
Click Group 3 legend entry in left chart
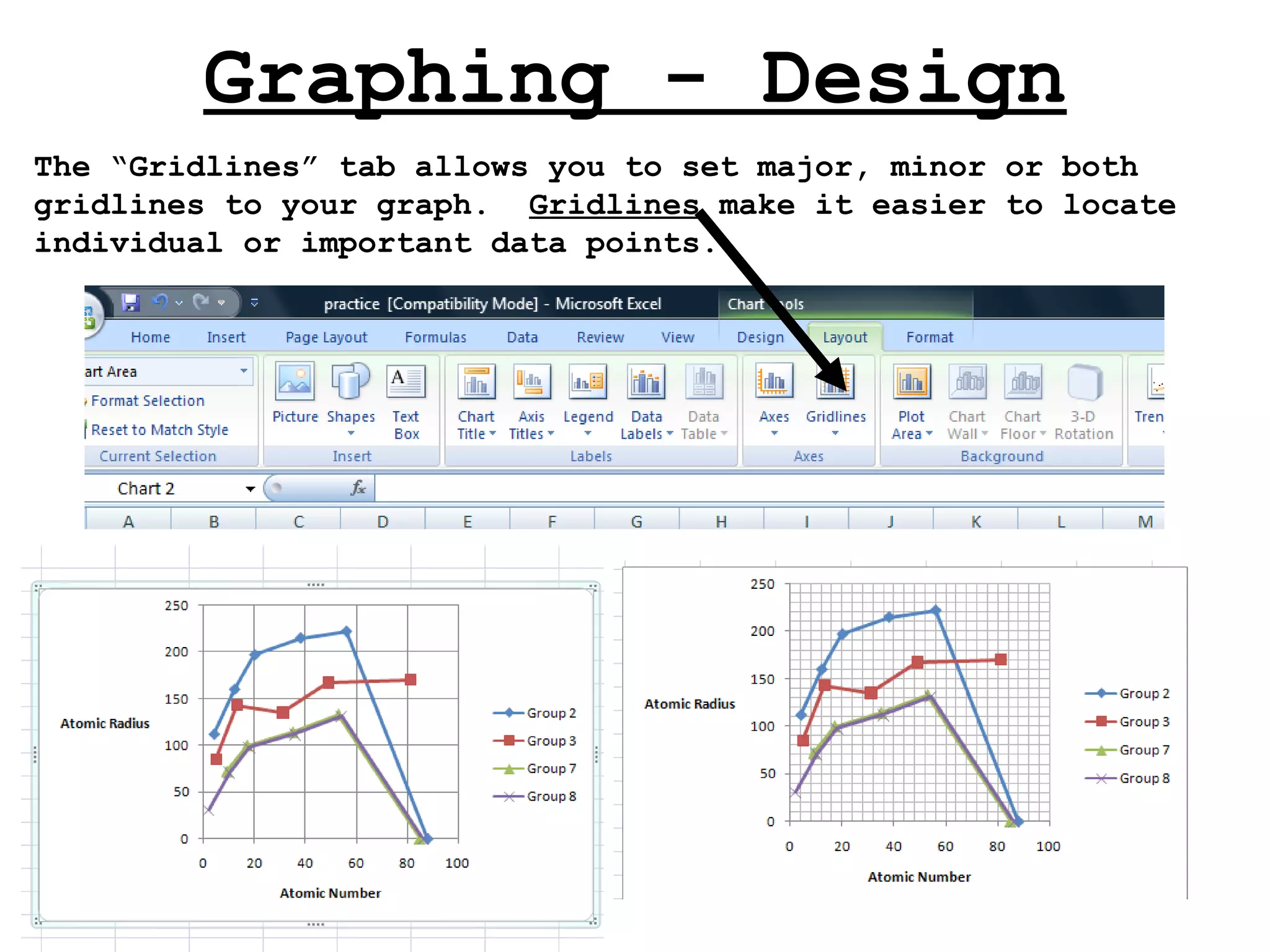[x=535, y=741]
